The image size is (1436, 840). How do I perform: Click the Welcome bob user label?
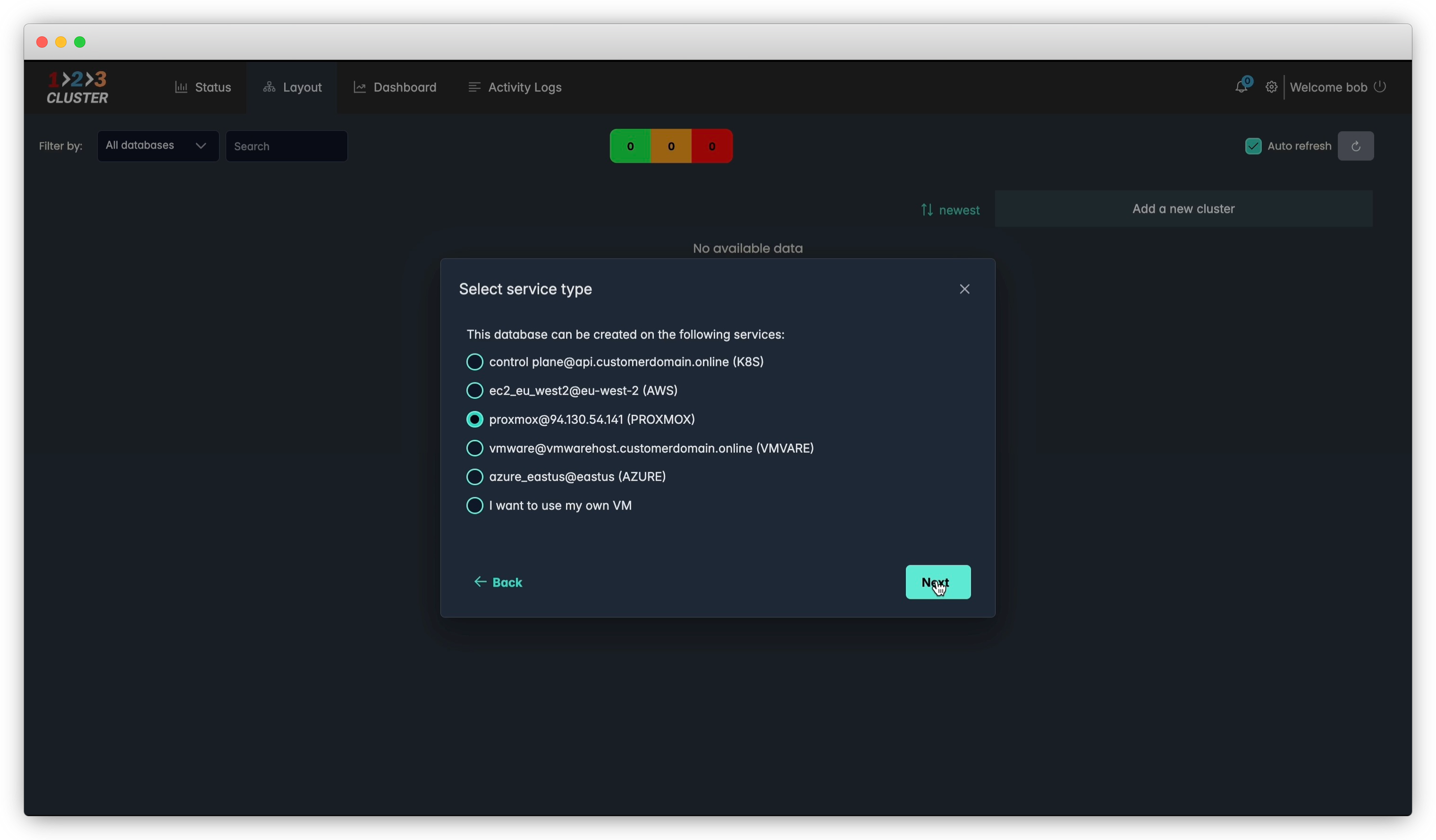[x=1328, y=87]
